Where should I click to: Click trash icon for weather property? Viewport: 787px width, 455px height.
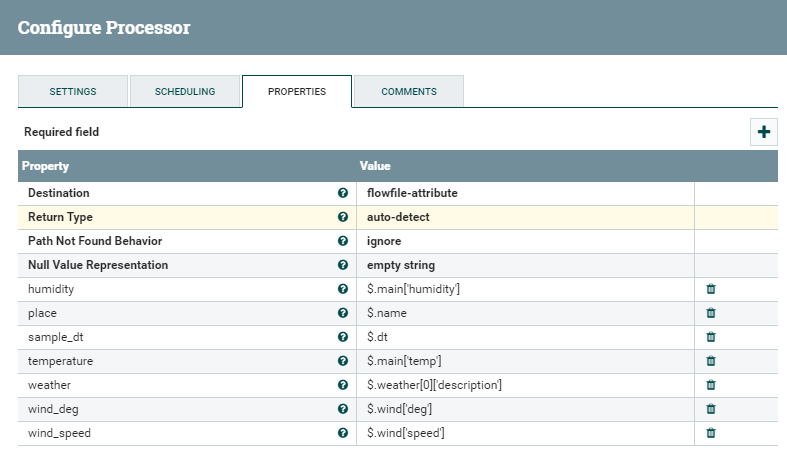711,385
